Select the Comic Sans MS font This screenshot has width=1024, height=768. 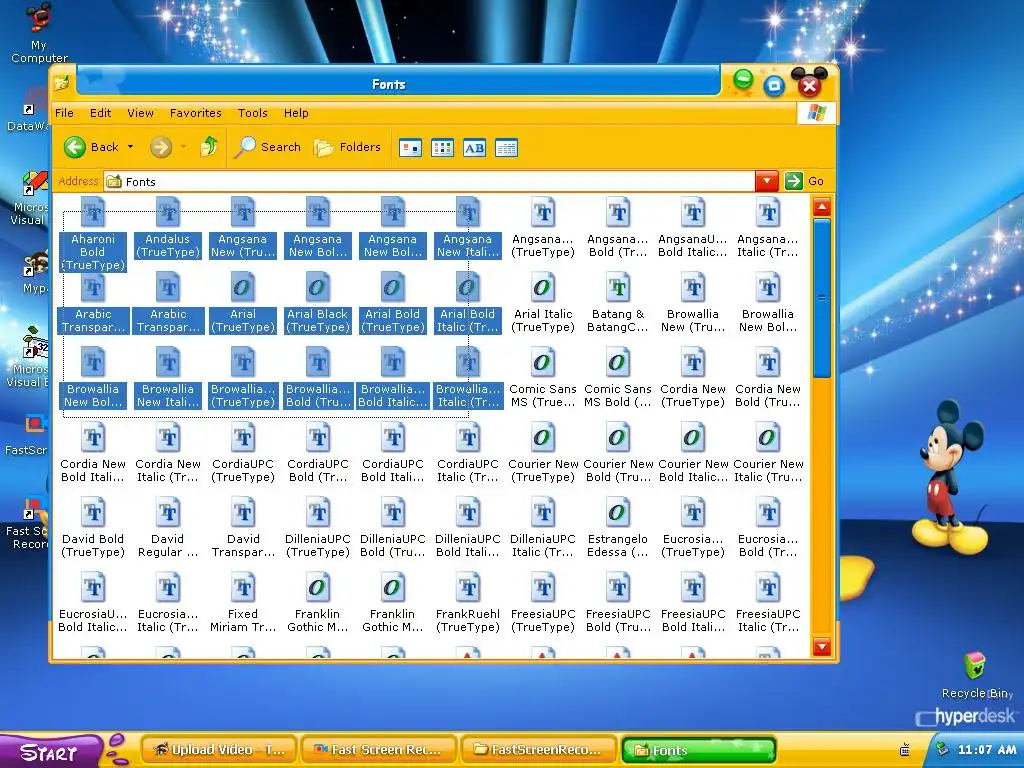pos(543,377)
